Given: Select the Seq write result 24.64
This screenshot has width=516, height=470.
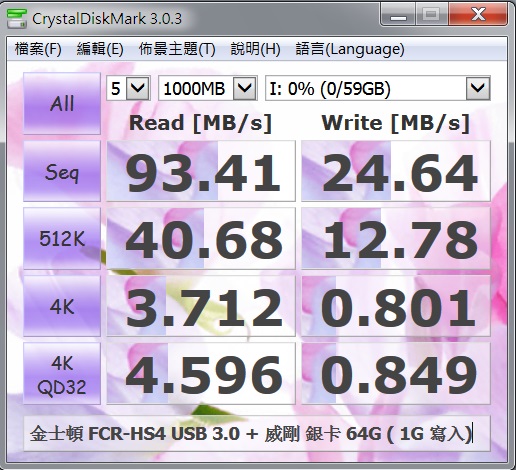Looking at the screenshot, I should point(396,171).
